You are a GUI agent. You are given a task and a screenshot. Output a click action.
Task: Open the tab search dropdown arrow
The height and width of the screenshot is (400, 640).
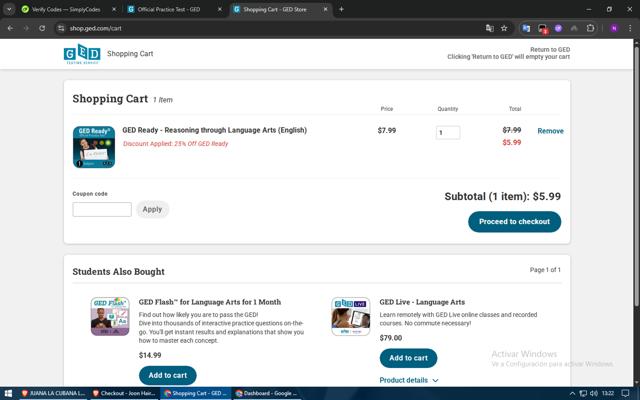[9, 9]
